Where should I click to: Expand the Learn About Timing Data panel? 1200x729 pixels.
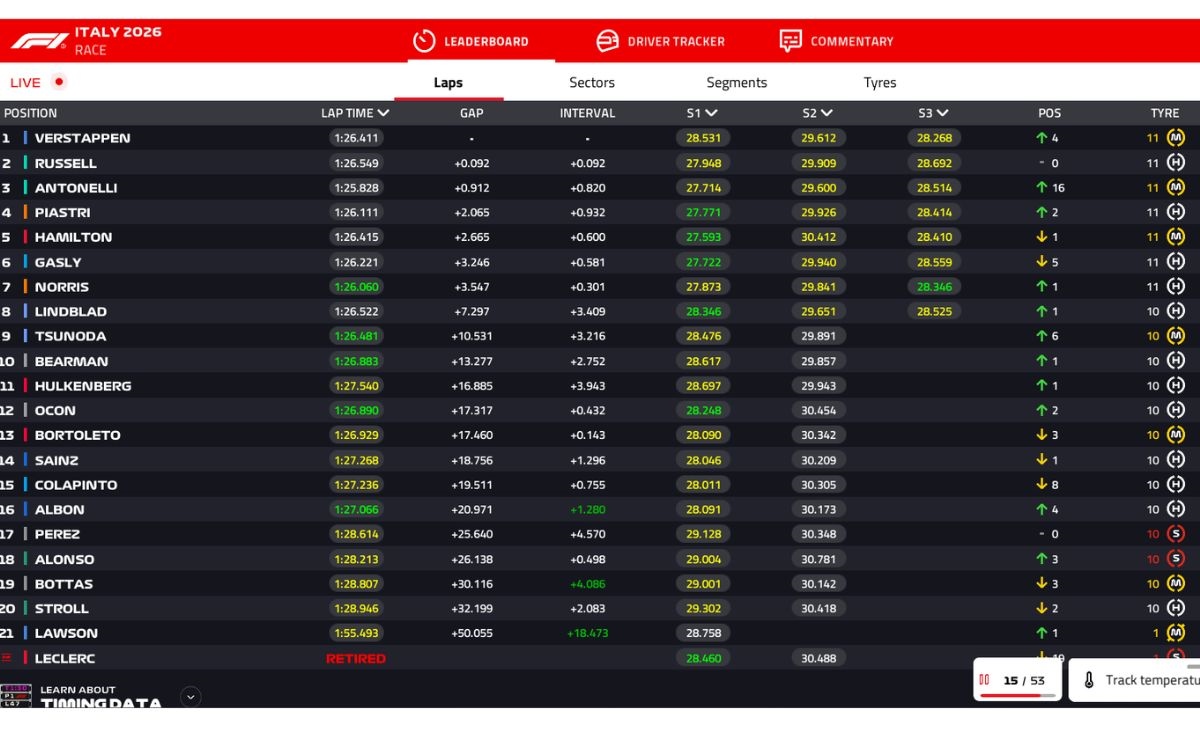click(191, 697)
